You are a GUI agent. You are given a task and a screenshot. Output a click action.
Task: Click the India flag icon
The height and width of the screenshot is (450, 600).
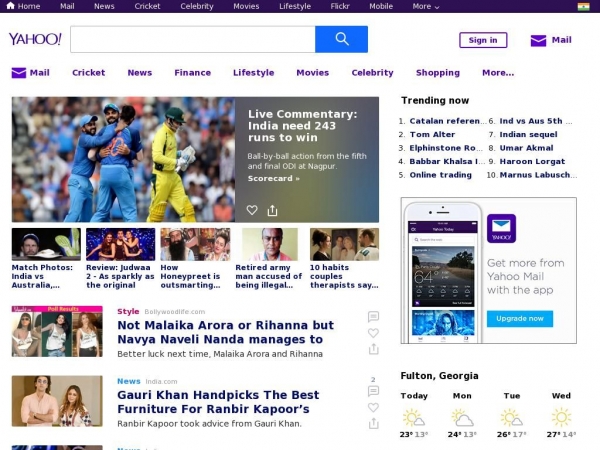click(583, 7)
